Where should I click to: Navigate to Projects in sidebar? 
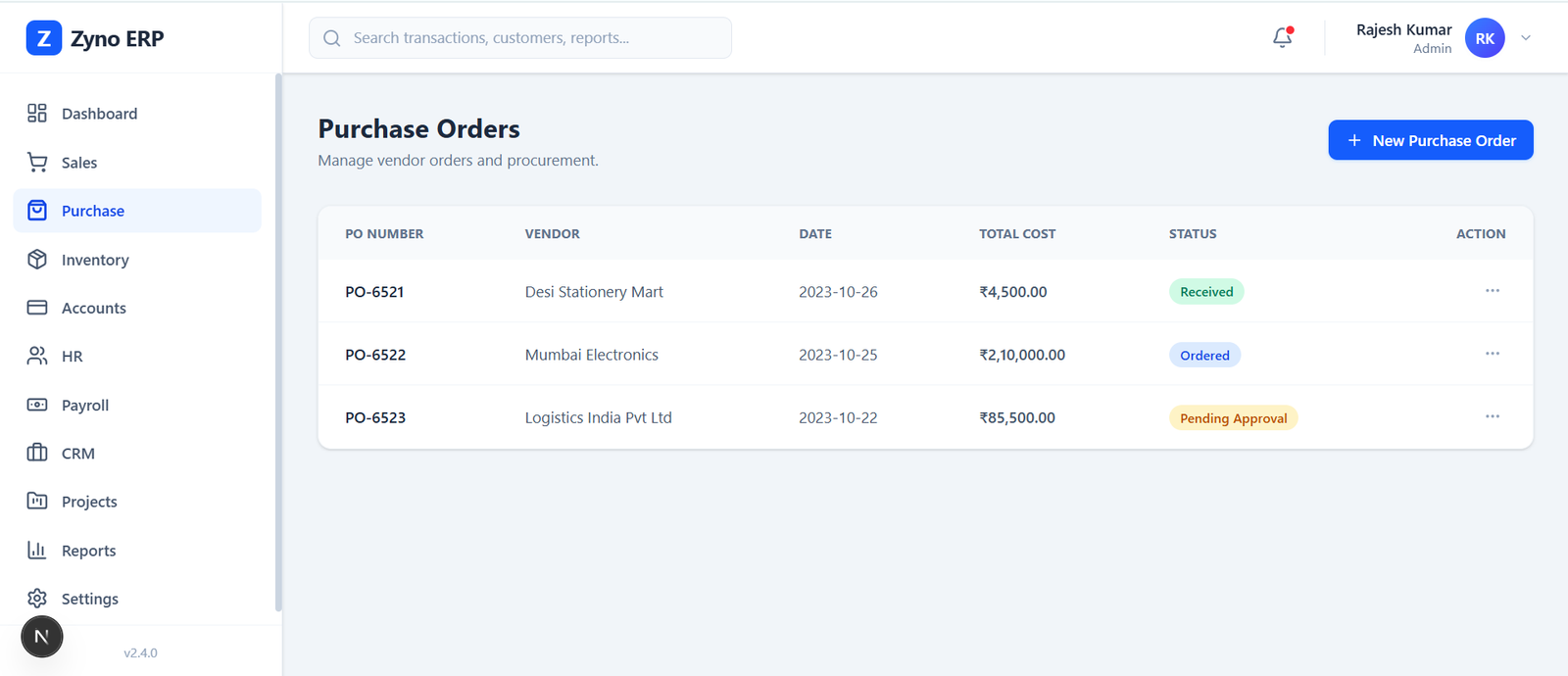tap(89, 502)
